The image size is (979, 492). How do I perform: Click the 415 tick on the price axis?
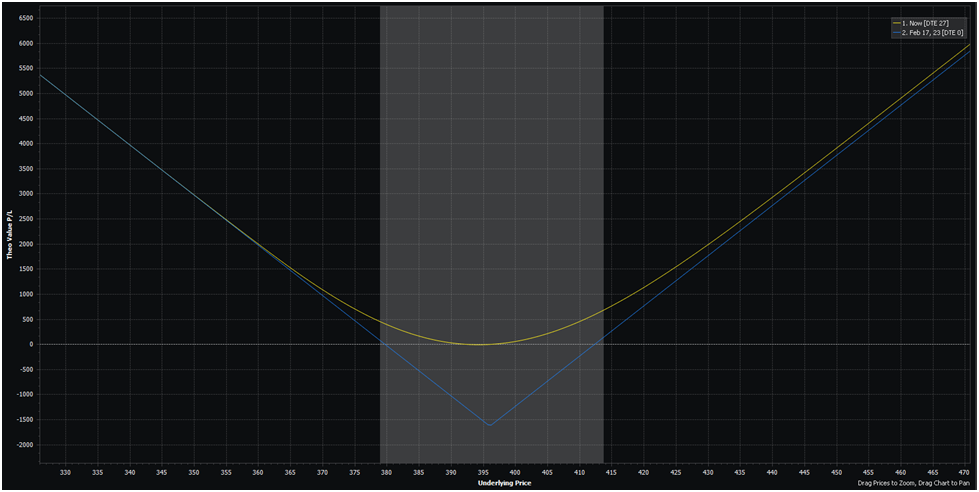611,472
